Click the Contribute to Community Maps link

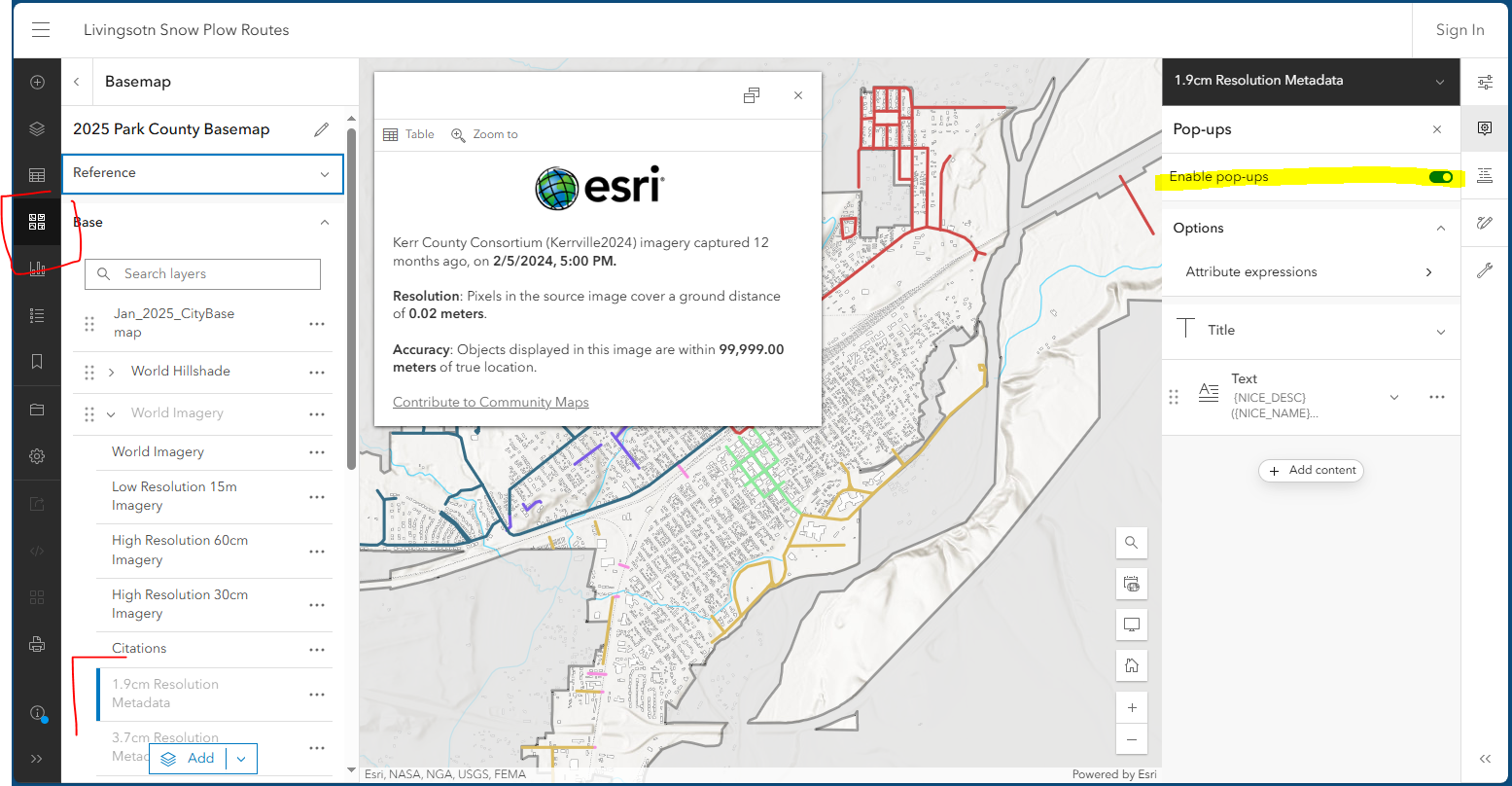[x=490, y=401]
